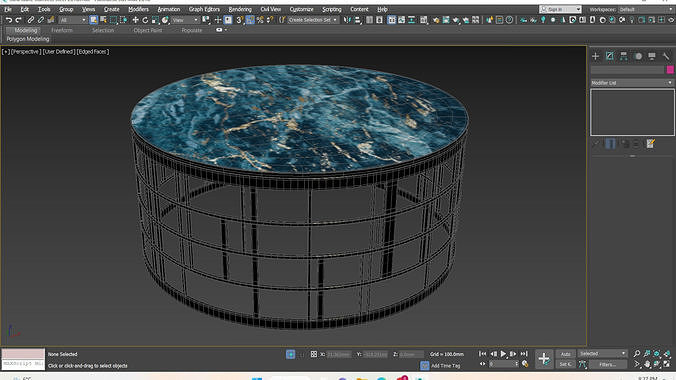Click the Play Animation button
Screen dimensions: 676x380
coord(503,354)
